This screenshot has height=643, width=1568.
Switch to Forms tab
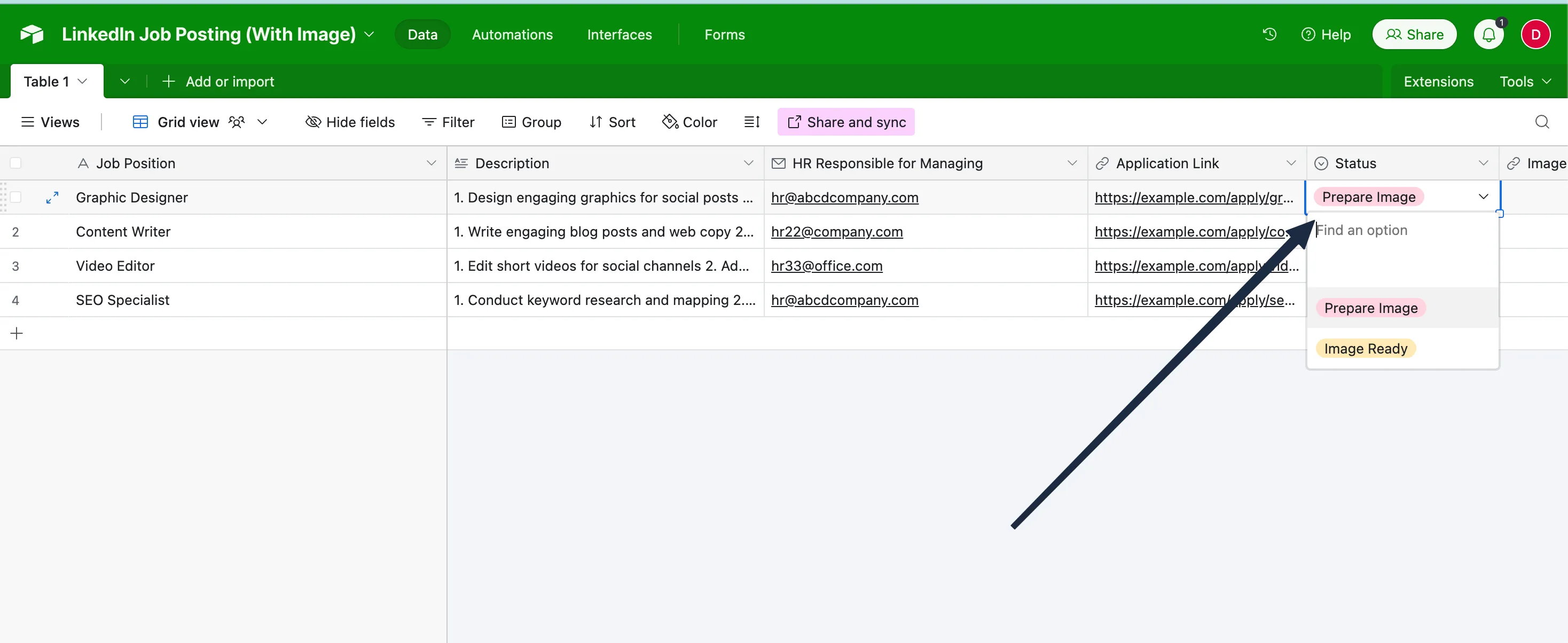coord(724,35)
